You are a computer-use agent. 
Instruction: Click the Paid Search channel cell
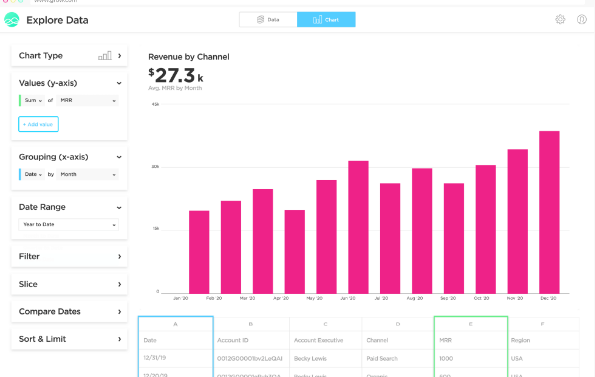pos(398,358)
